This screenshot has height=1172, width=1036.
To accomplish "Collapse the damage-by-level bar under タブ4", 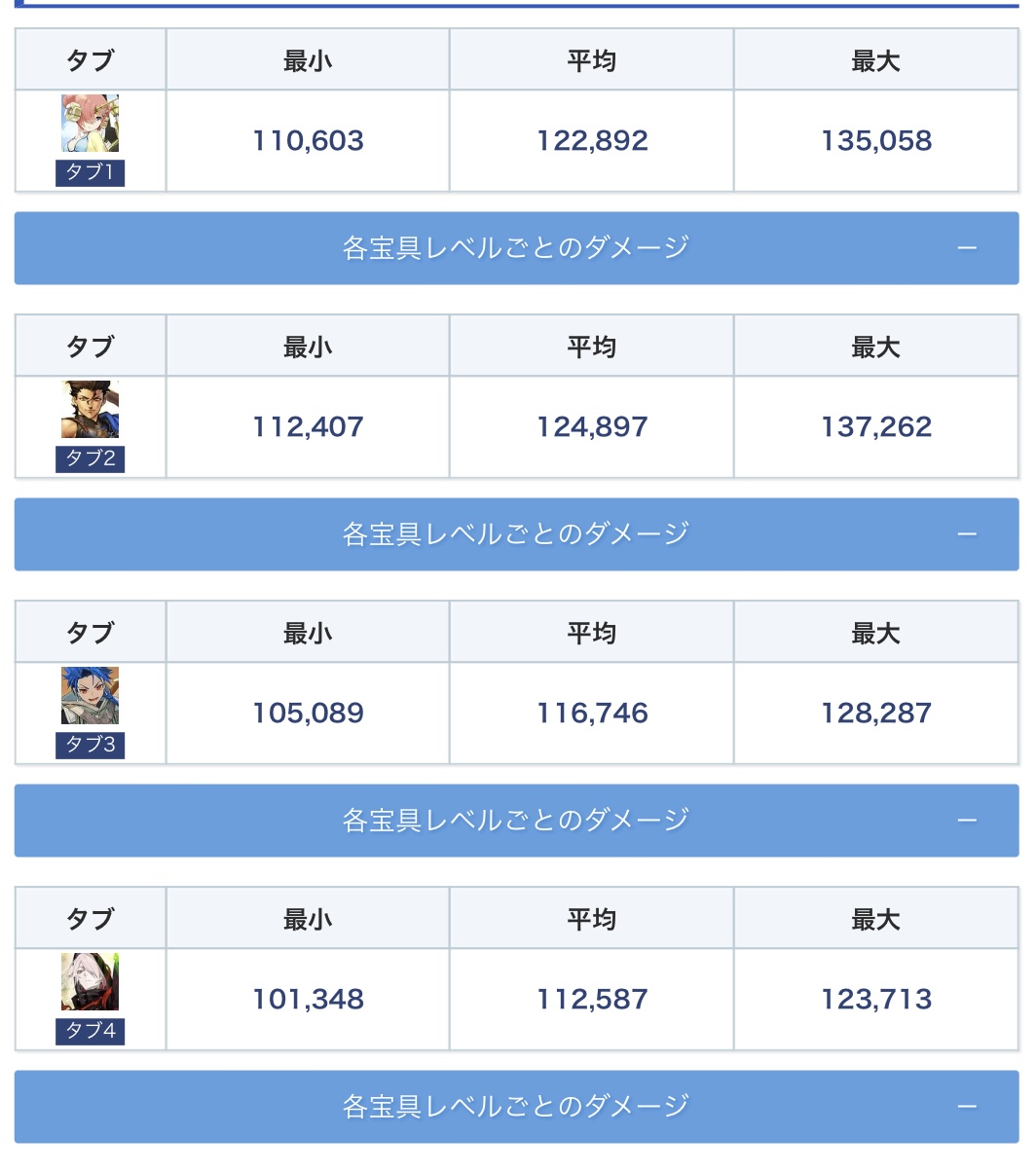I will click(516, 1107).
